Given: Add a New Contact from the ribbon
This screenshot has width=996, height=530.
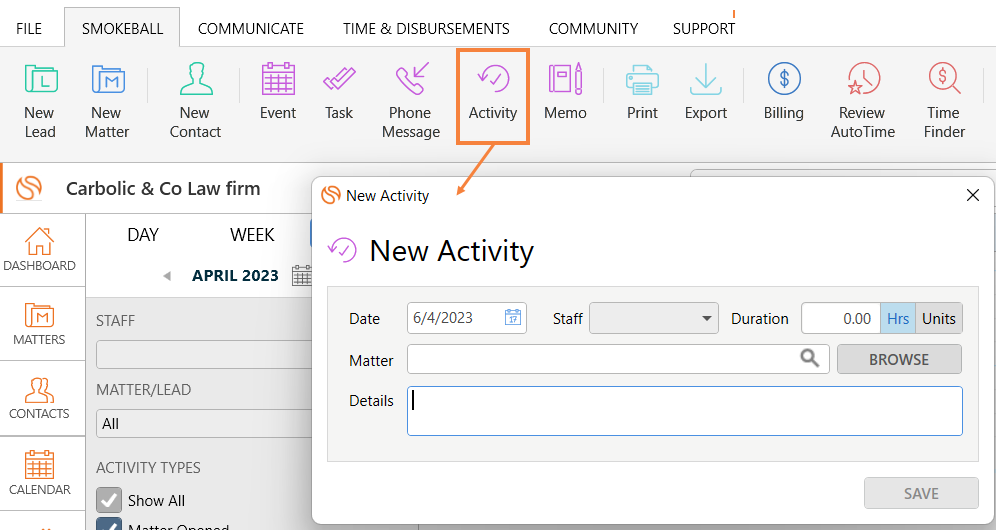Looking at the screenshot, I should [195, 101].
